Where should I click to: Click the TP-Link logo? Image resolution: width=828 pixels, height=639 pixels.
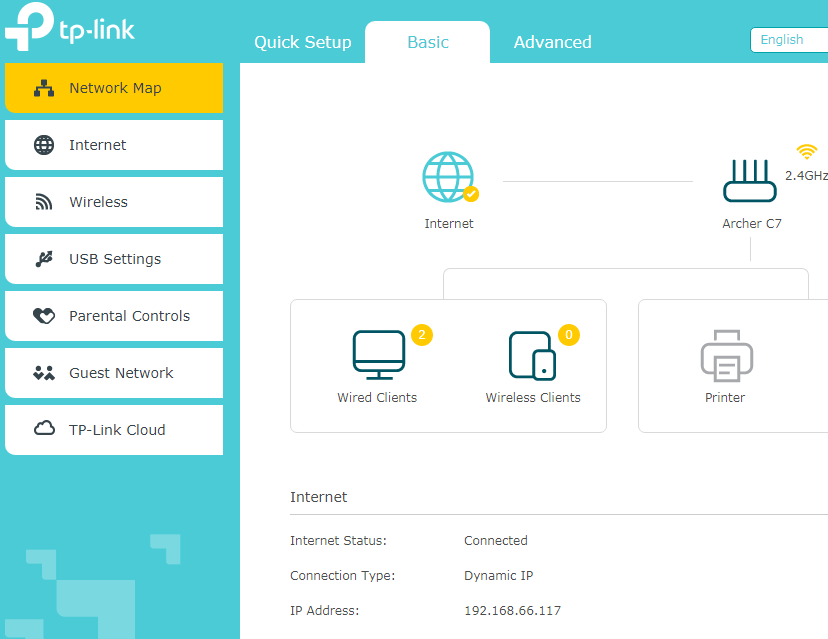pos(70,28)
